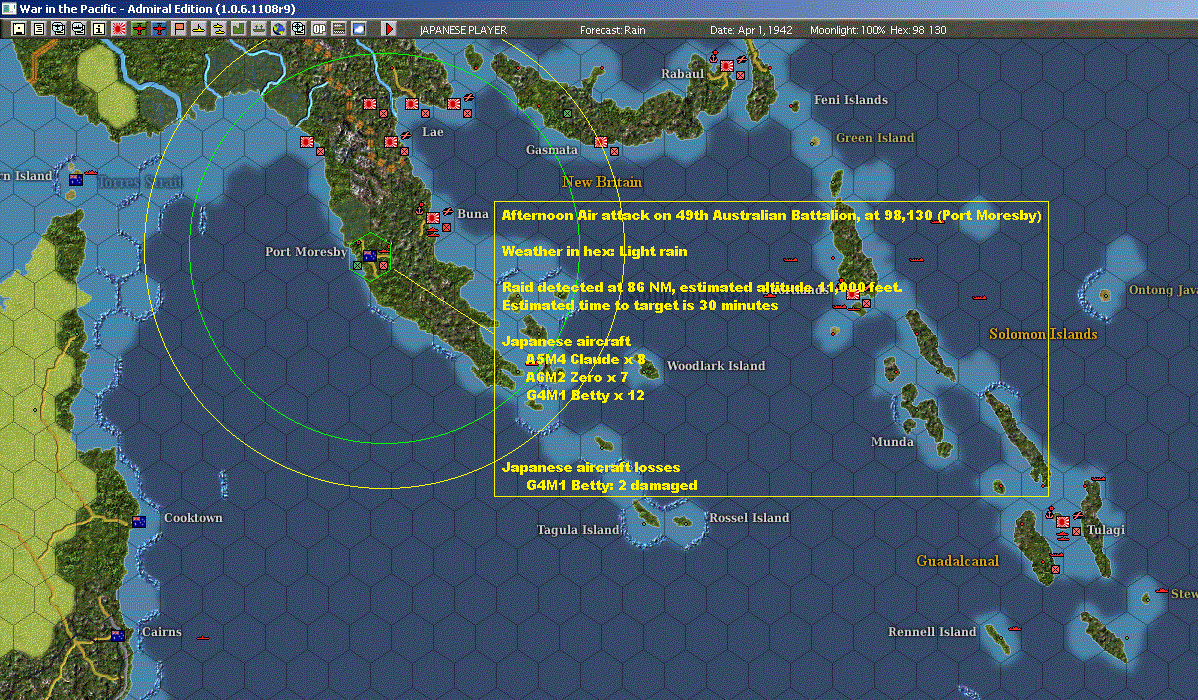Select the Japanese base flag at Gasmata
Viewport: 1198px width, 700px height.
pos(601,142)
